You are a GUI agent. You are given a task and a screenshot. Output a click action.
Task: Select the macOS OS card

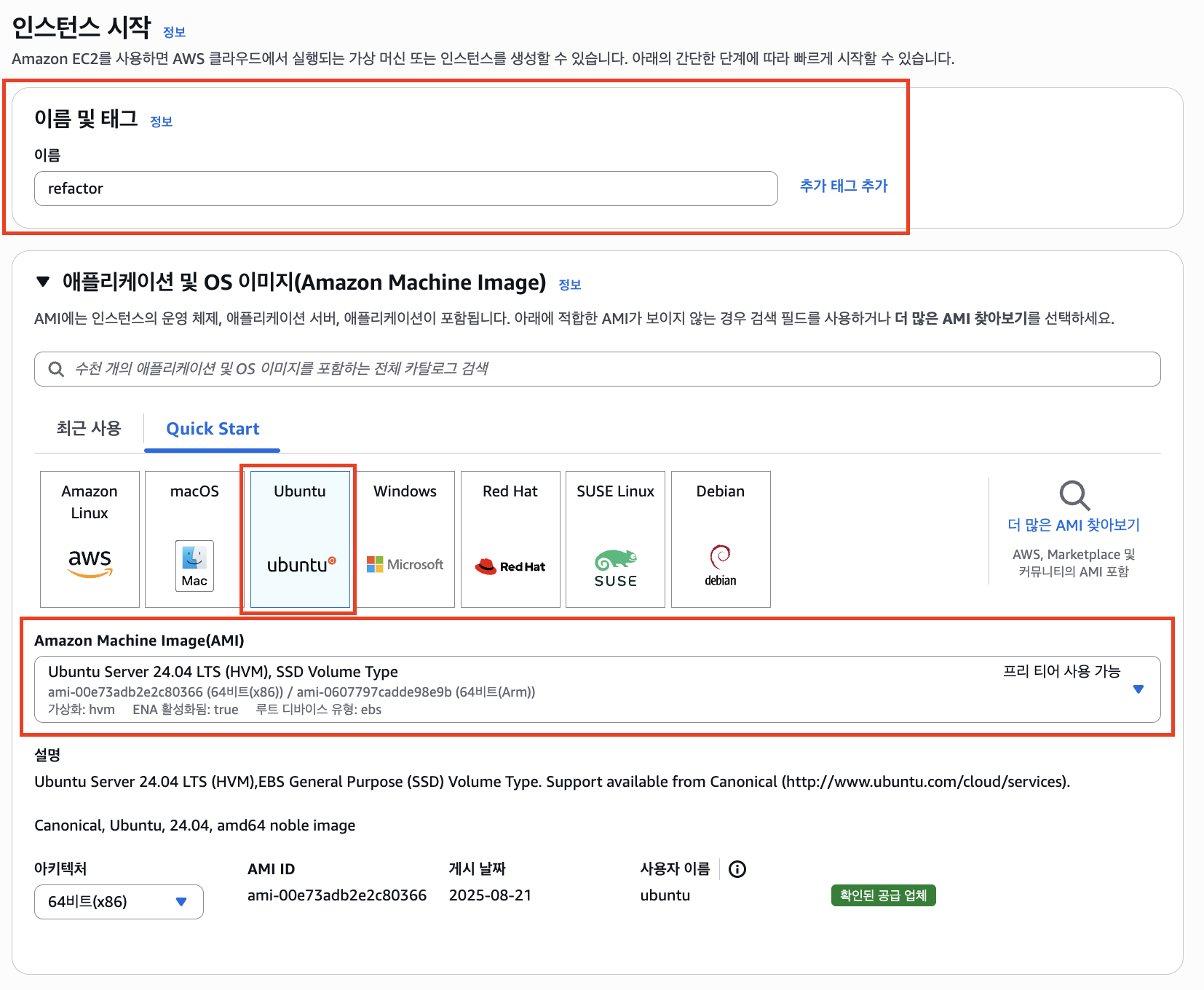pos(194,539)
